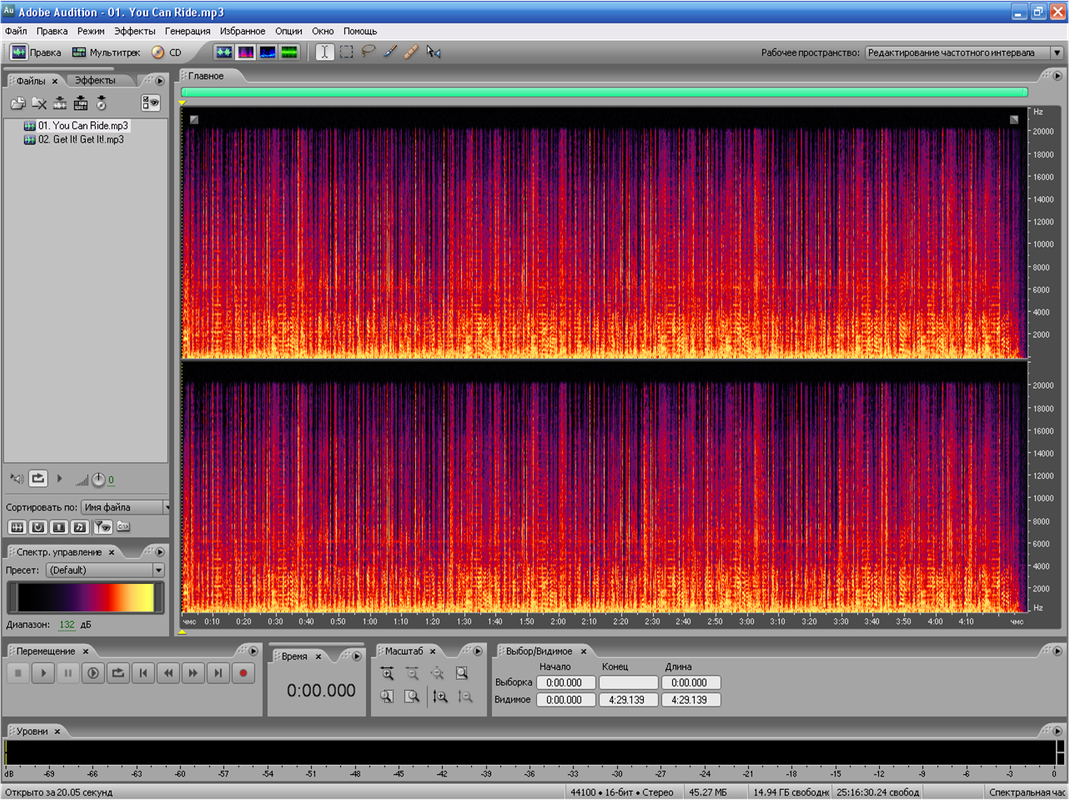Image resolution: width=1069 pixels, height=800 pixels.
Task: Switch to the Эффекты panel tab
Action: [x=95, y=80]
